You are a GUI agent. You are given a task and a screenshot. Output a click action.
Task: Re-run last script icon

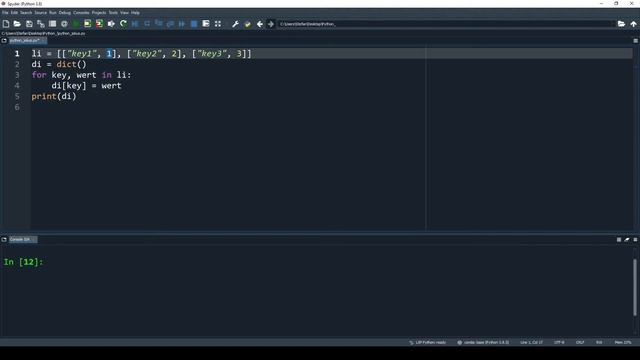[123, 24]
